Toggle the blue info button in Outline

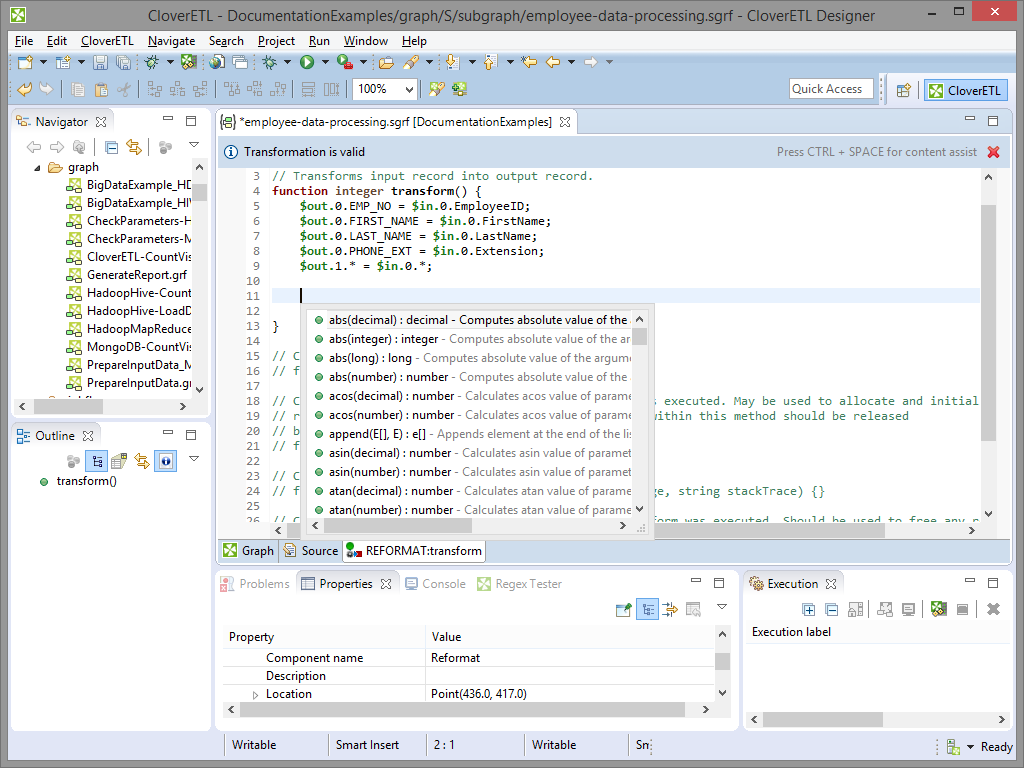[x=165, y=460]
